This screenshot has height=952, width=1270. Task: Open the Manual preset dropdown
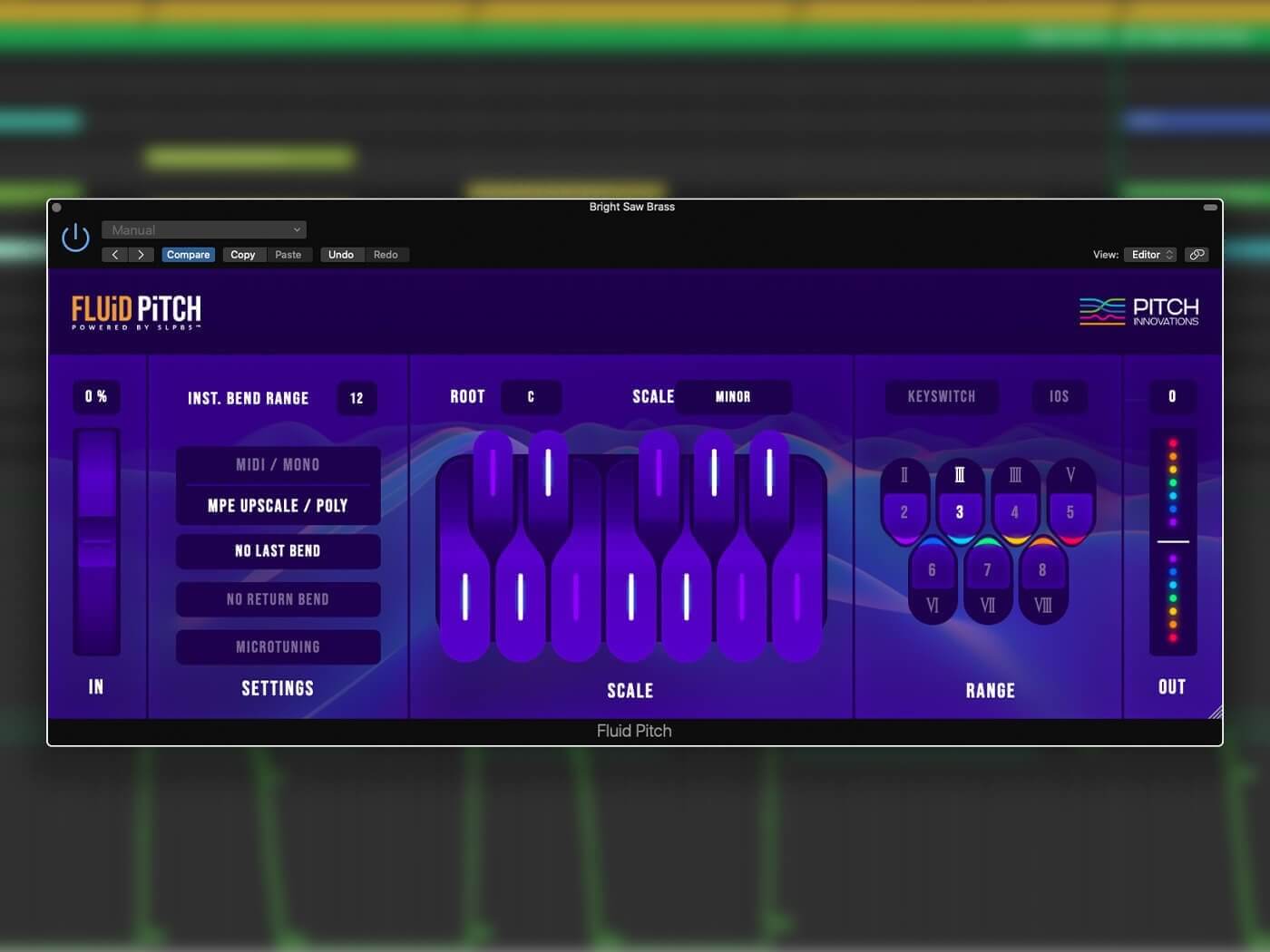point(203,229)
